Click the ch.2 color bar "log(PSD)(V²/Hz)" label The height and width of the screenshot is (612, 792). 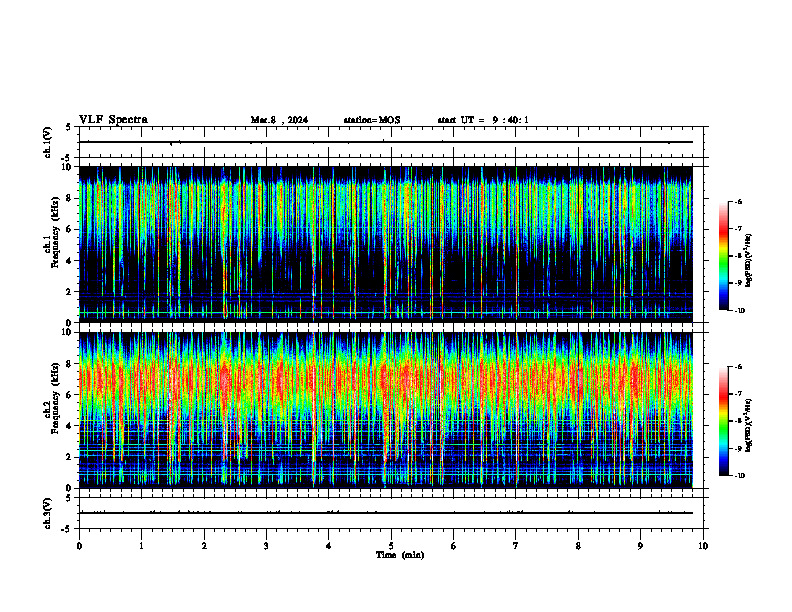click(749, 425)
